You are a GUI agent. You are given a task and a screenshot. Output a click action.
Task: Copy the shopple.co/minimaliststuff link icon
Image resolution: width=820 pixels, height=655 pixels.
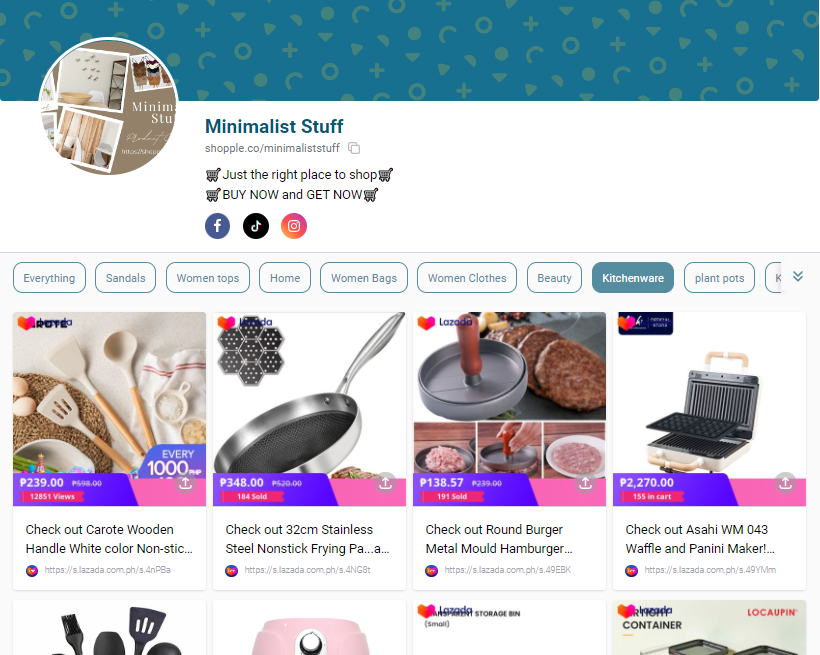coord(354,148)
